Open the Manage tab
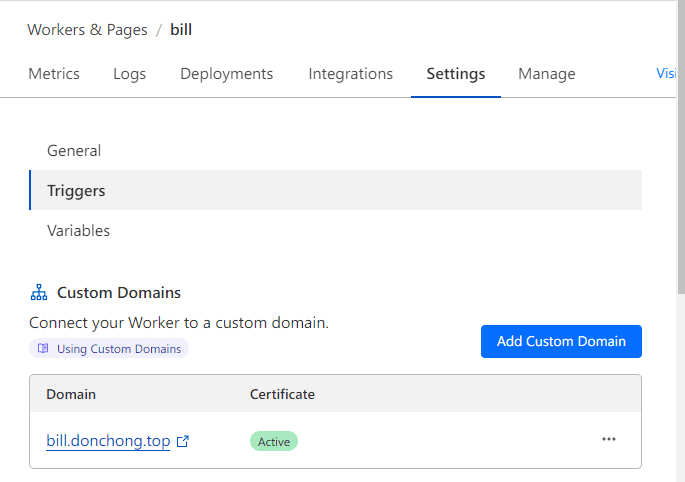Screen dimensions: 685x482 coord(547,74)
